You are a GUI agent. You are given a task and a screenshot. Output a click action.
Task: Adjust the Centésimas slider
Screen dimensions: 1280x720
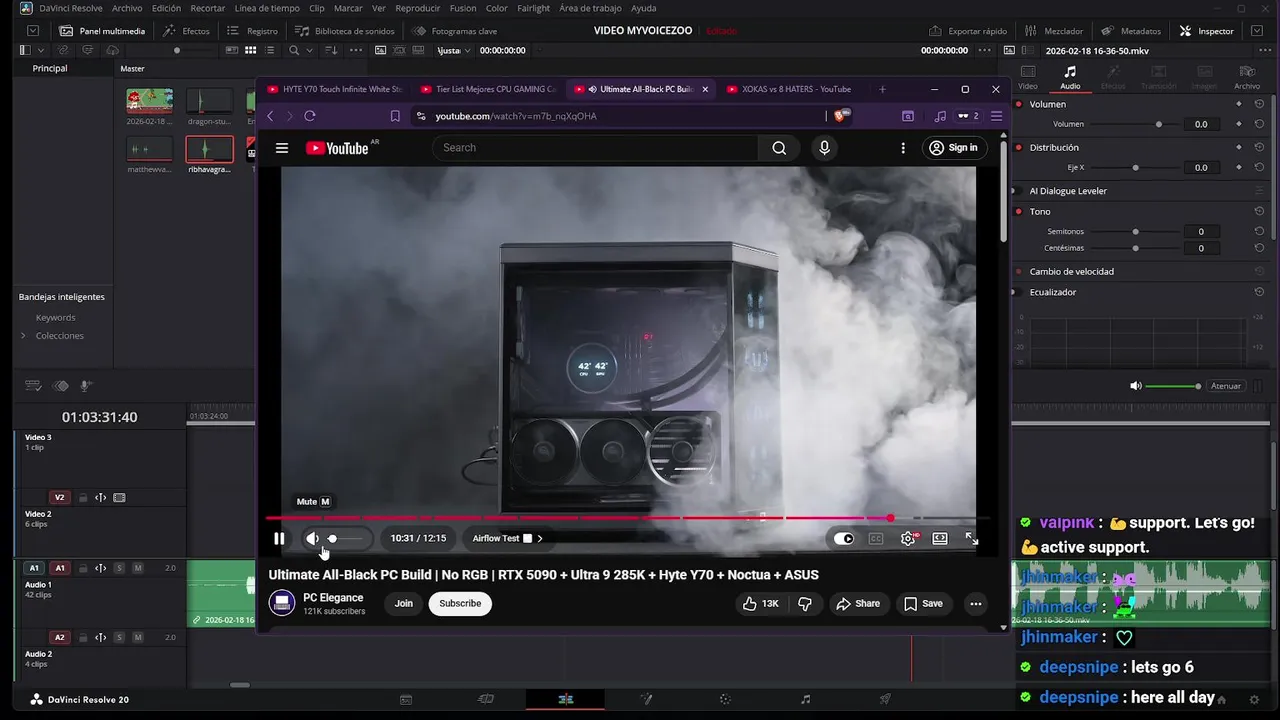tap(1137, 247)
